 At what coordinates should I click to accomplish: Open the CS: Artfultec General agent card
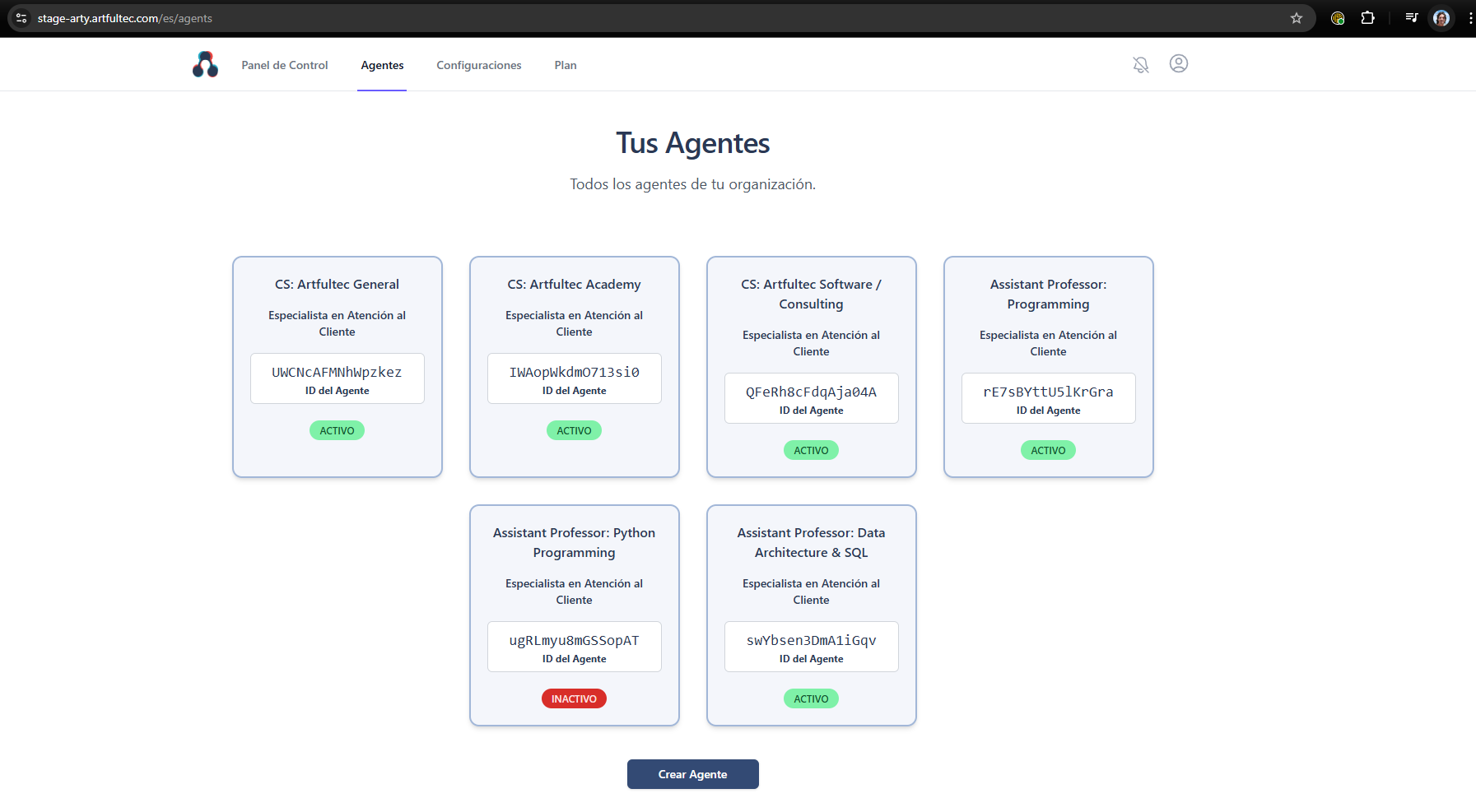[x=338, y=367]
